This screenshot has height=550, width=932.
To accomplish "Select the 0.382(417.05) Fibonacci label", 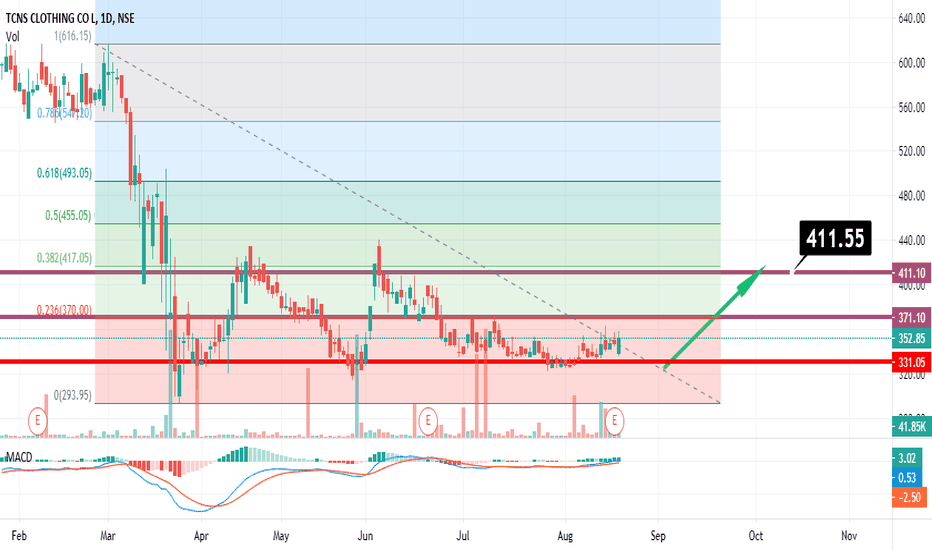I will coord(64,257).
